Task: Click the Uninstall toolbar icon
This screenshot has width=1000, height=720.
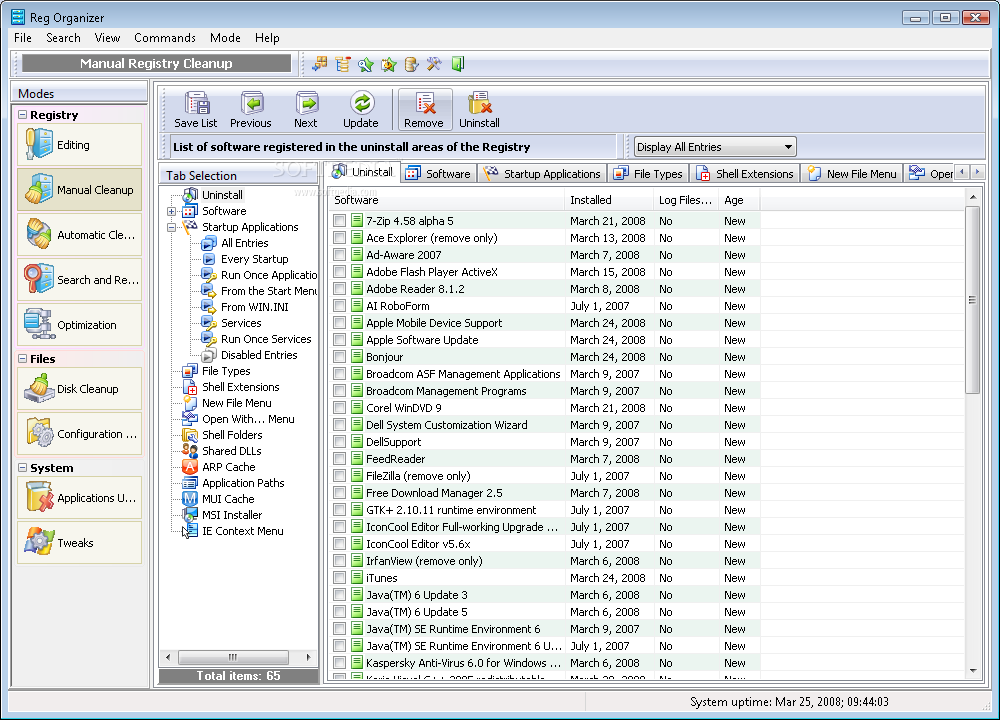Action: [x=479, y=104]
